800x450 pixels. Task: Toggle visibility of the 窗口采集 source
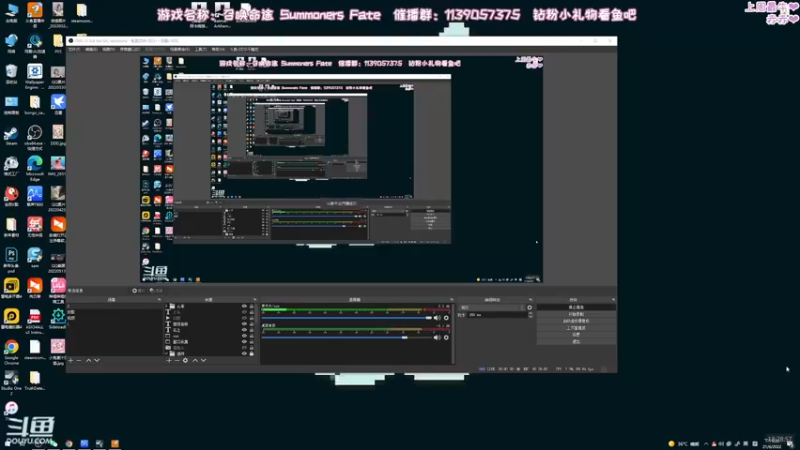(244, 342)
